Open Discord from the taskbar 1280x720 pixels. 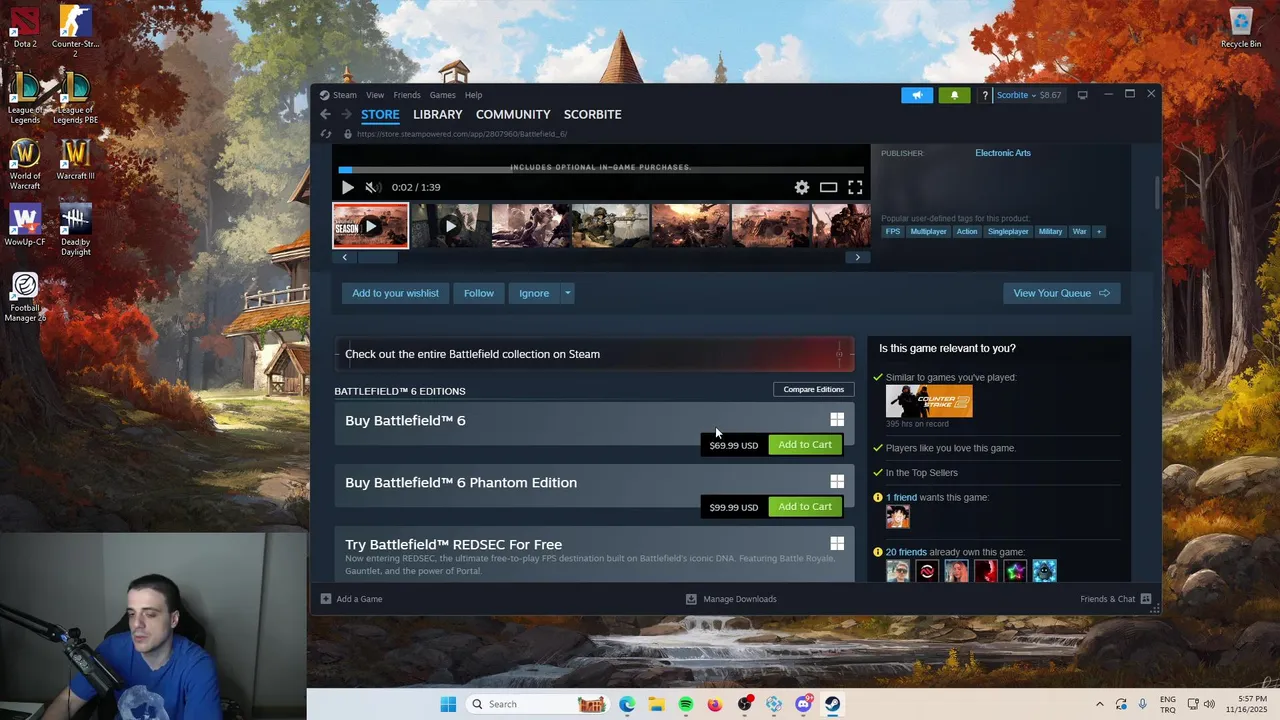click(803, 704)
